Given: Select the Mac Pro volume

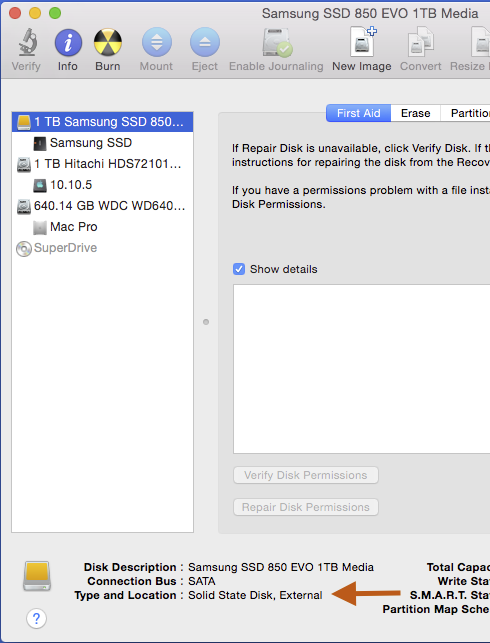Looking at the screenshot, I should pos(103,227).
